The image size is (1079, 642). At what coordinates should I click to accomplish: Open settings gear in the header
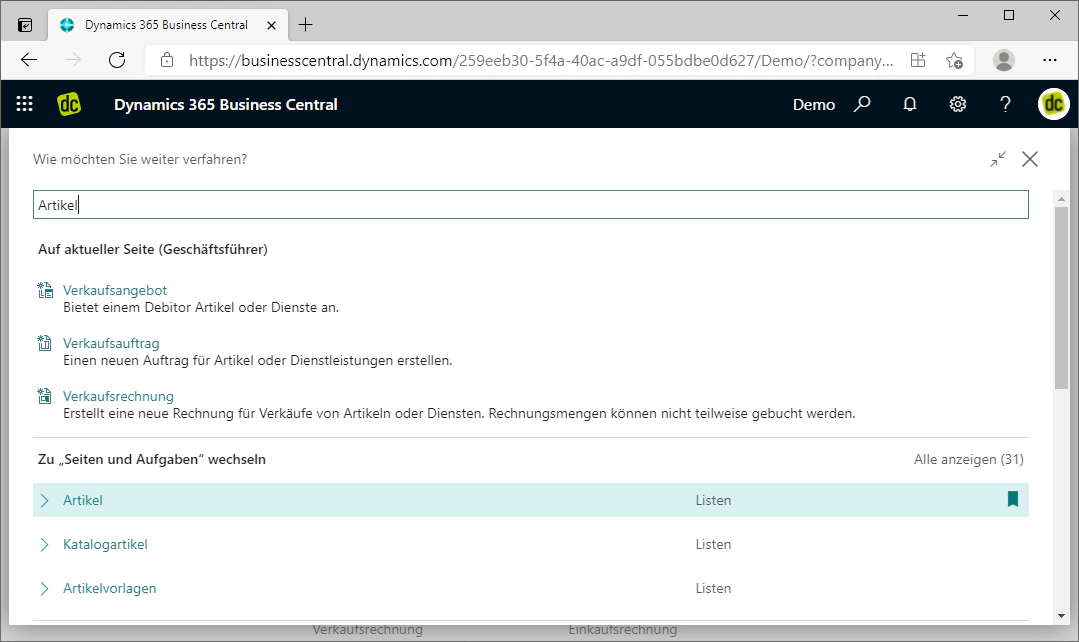958,104
